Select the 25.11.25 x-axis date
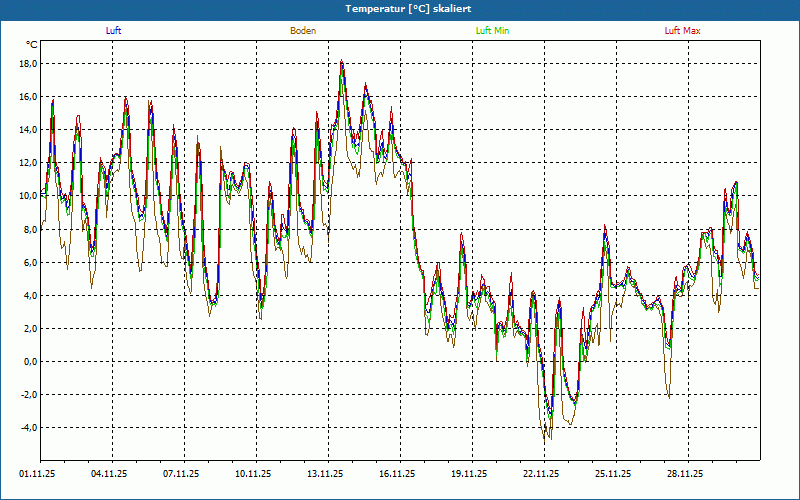800x500 pixels. click(x=613, y=474)
